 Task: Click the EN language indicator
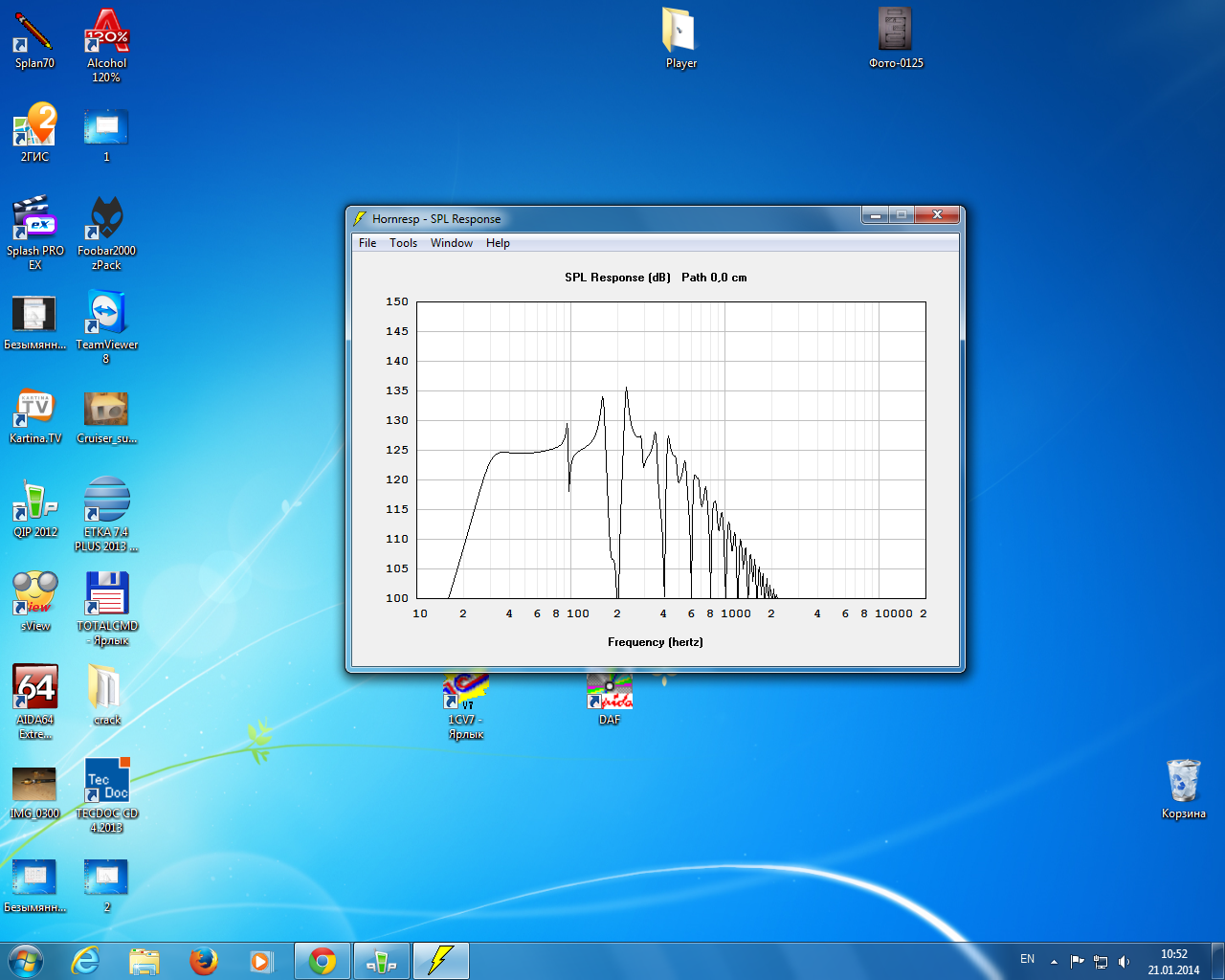[x=1027, y=959]
